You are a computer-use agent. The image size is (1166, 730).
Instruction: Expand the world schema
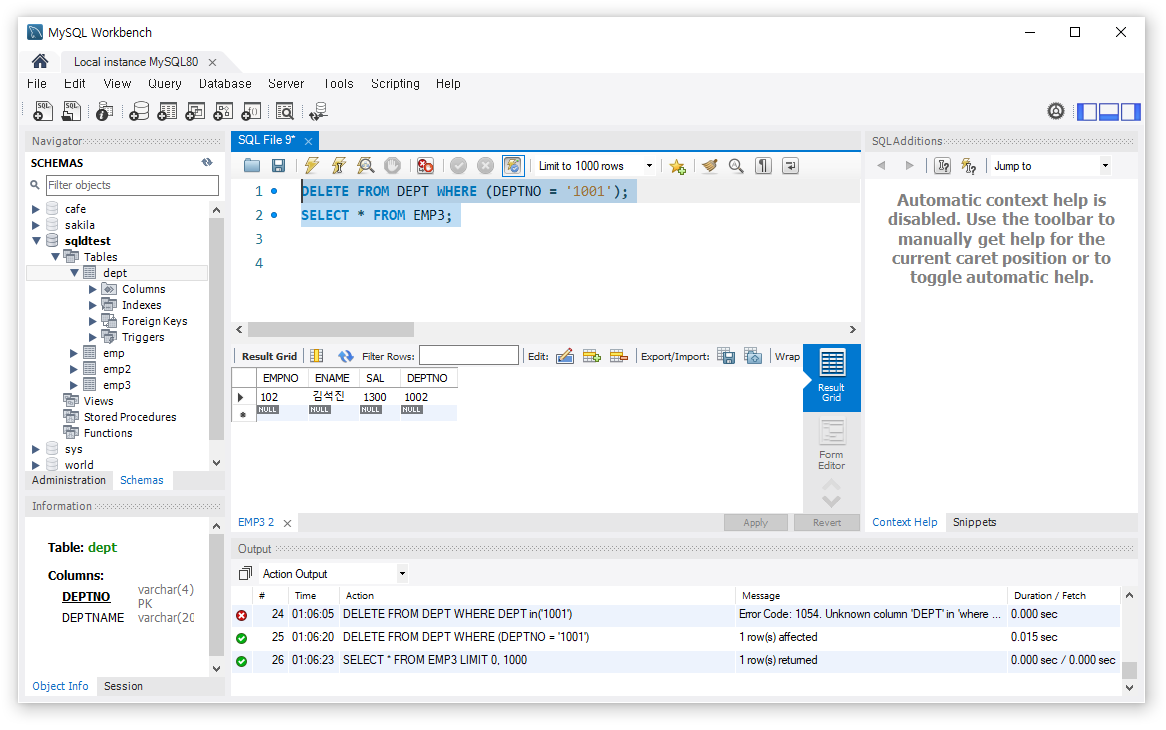(36, 465)
